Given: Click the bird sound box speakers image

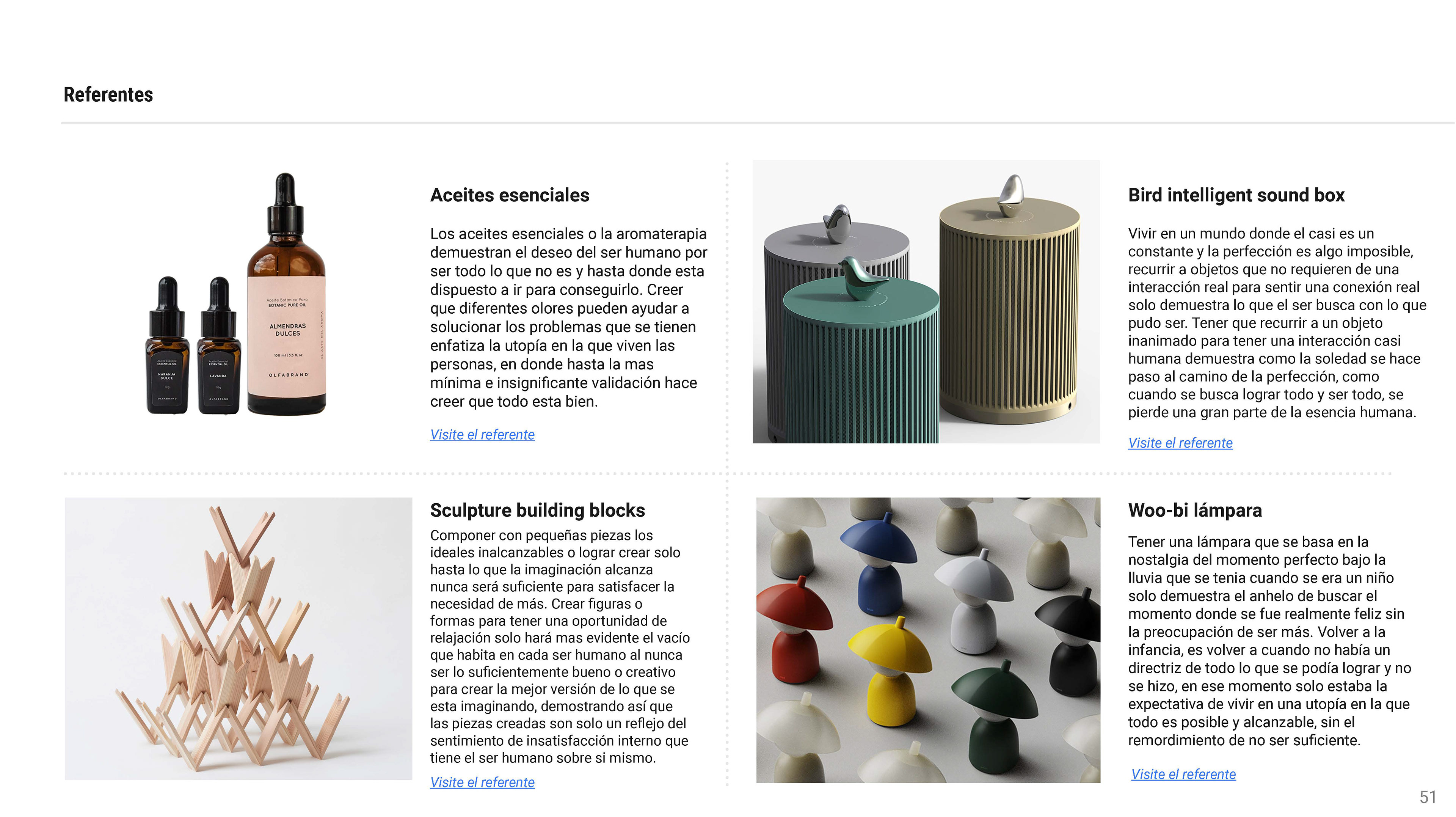Looking at the screenshot, I should pos(926,302).
